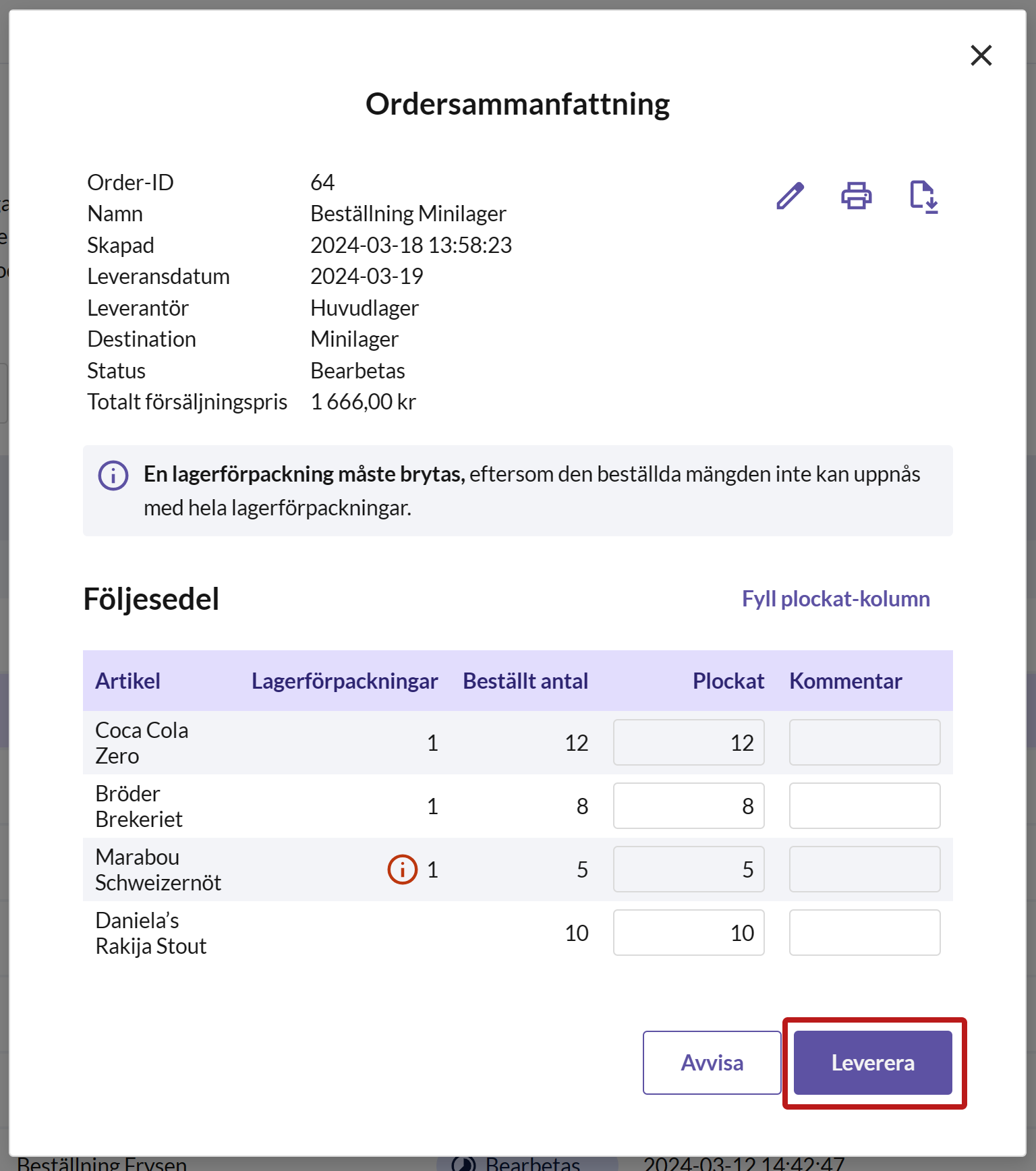
Task: Click the supplier value Huvudlager
Action: click(364, 308)
